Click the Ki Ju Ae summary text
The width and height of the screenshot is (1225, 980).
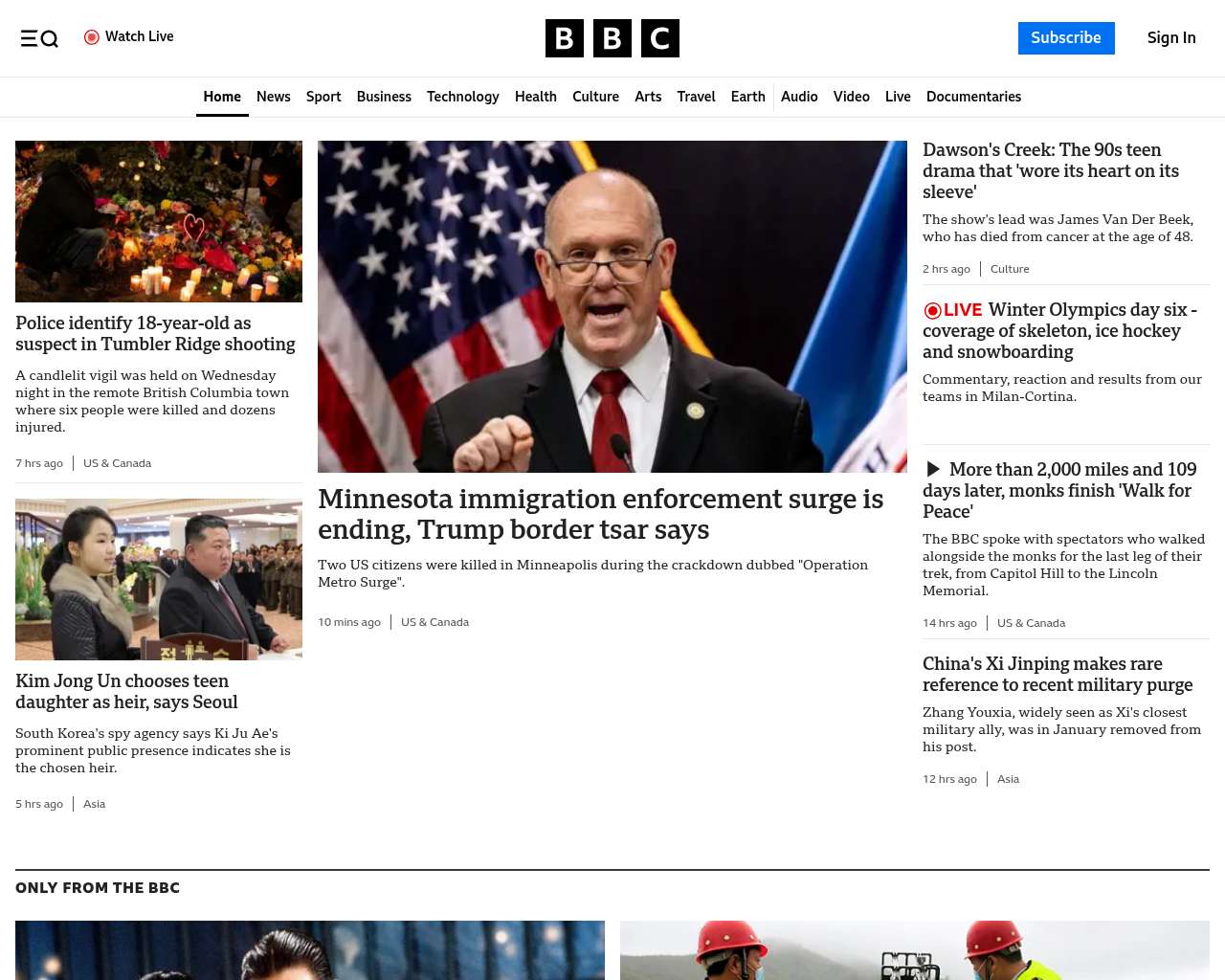tap(153, 750)
